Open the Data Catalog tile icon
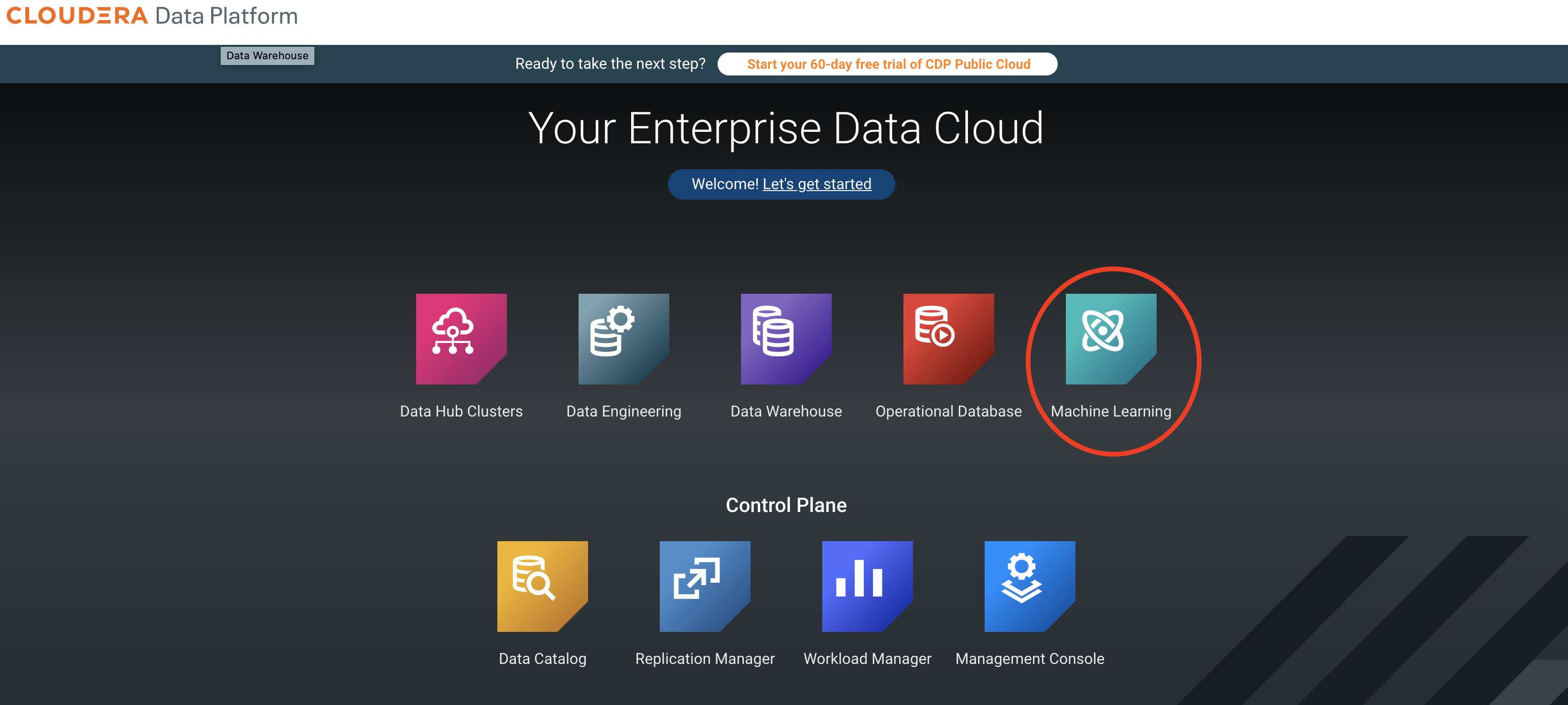Viewport: 1568px width, 705px height. pos(542,586)
